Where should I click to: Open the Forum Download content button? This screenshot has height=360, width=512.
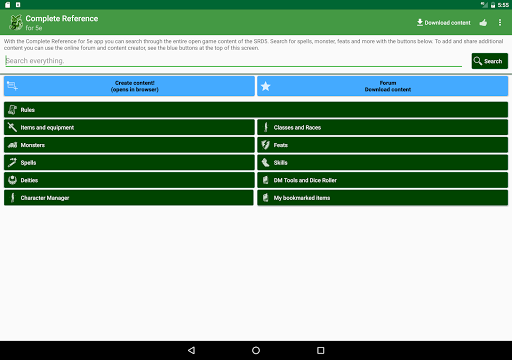point(382,86)
